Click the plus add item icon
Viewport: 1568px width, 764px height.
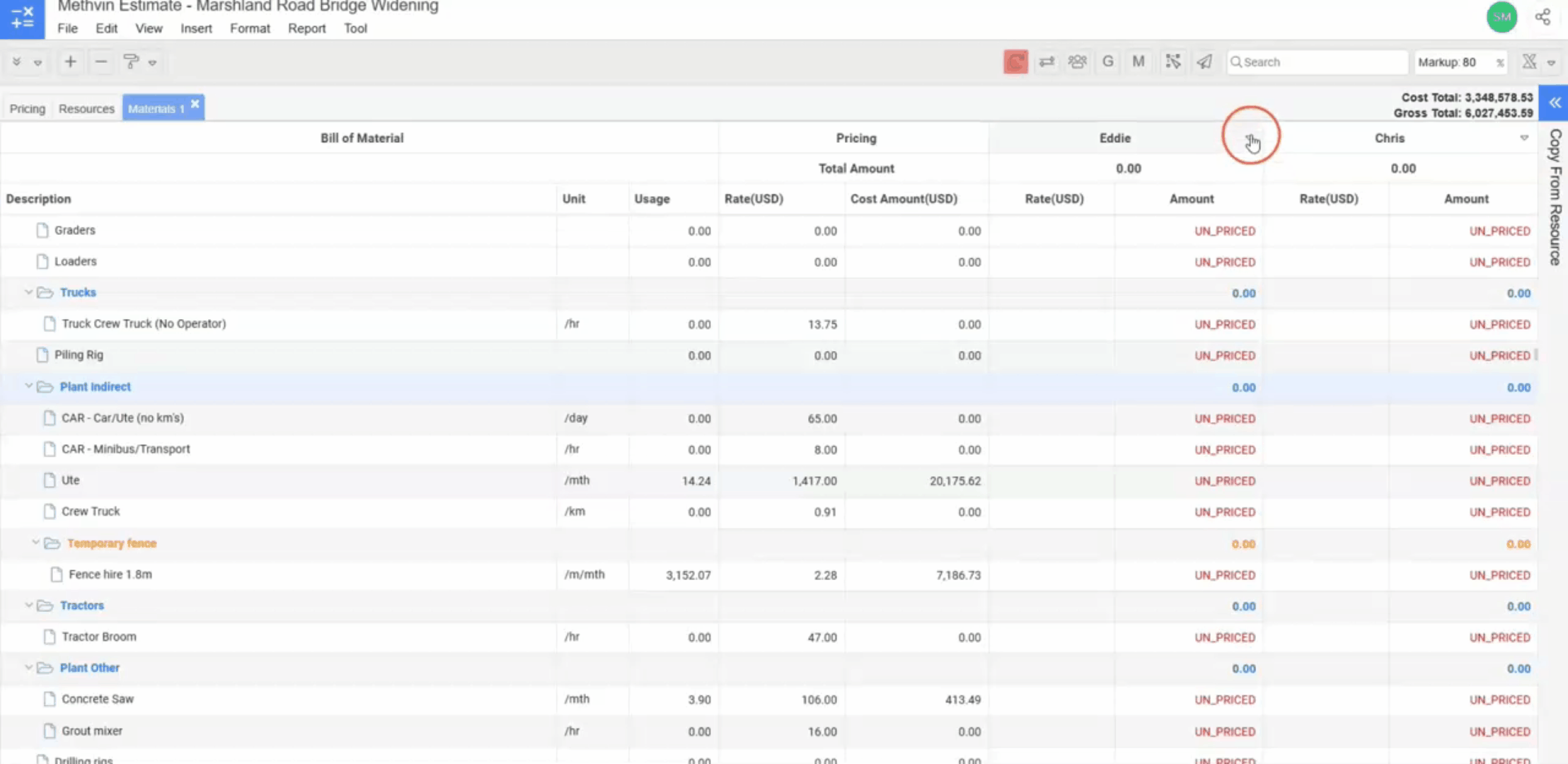tap(70, 62)
